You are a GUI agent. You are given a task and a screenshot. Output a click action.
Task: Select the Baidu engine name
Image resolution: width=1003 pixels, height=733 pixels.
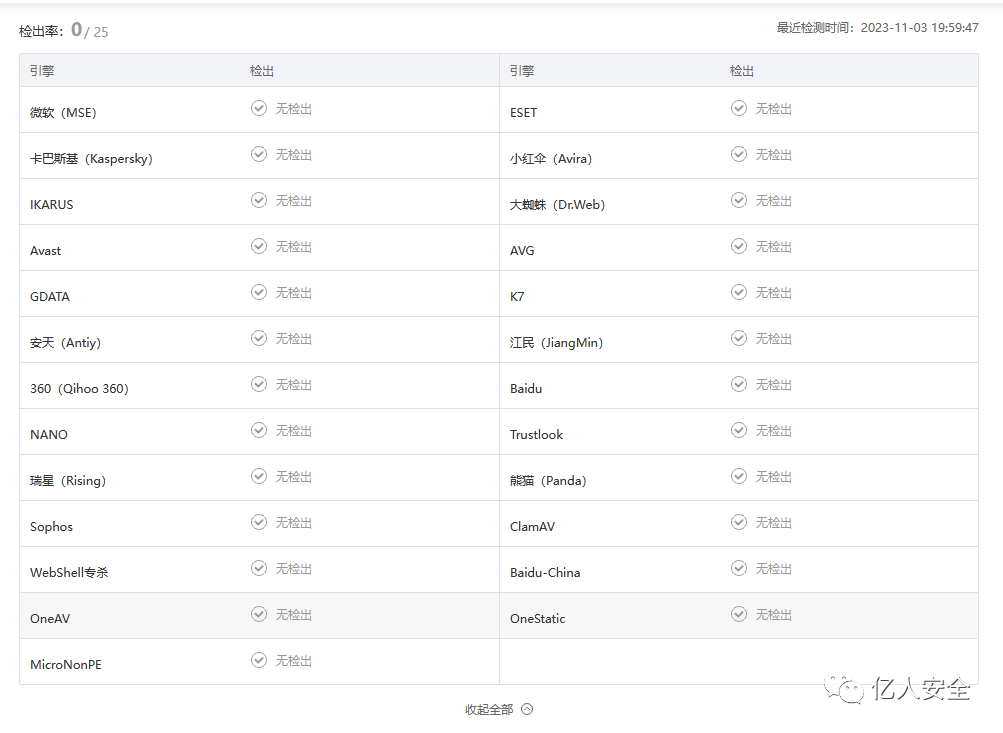tap(526, 389)
